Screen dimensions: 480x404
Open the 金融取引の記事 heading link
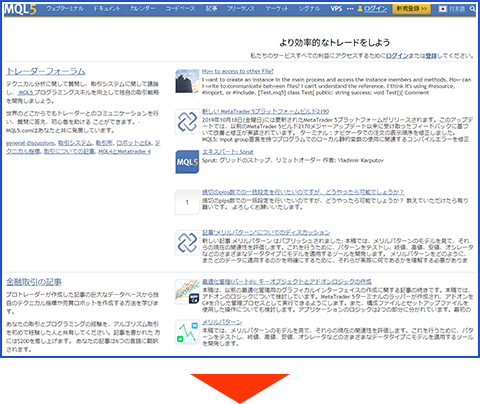coord(34,282)
